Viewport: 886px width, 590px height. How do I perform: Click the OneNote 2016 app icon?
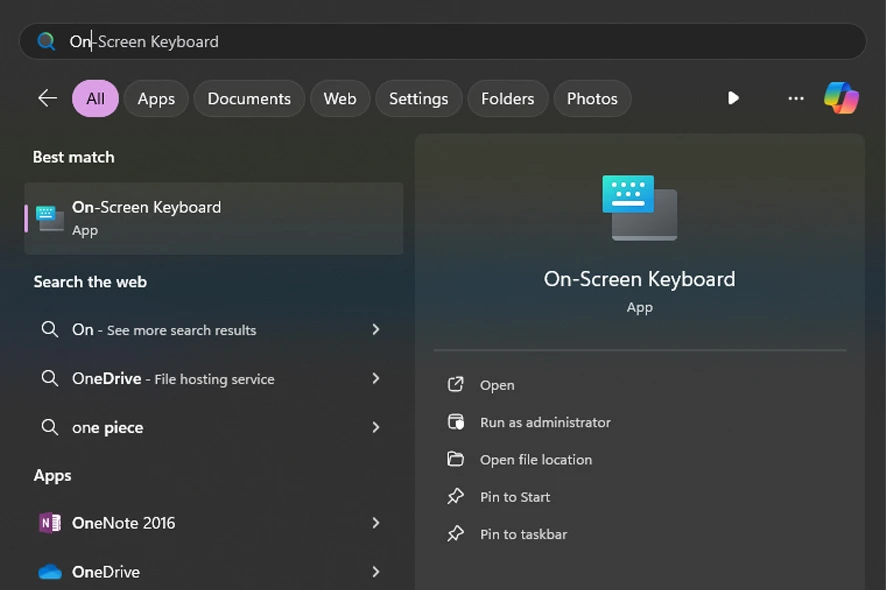pos(50,523)
